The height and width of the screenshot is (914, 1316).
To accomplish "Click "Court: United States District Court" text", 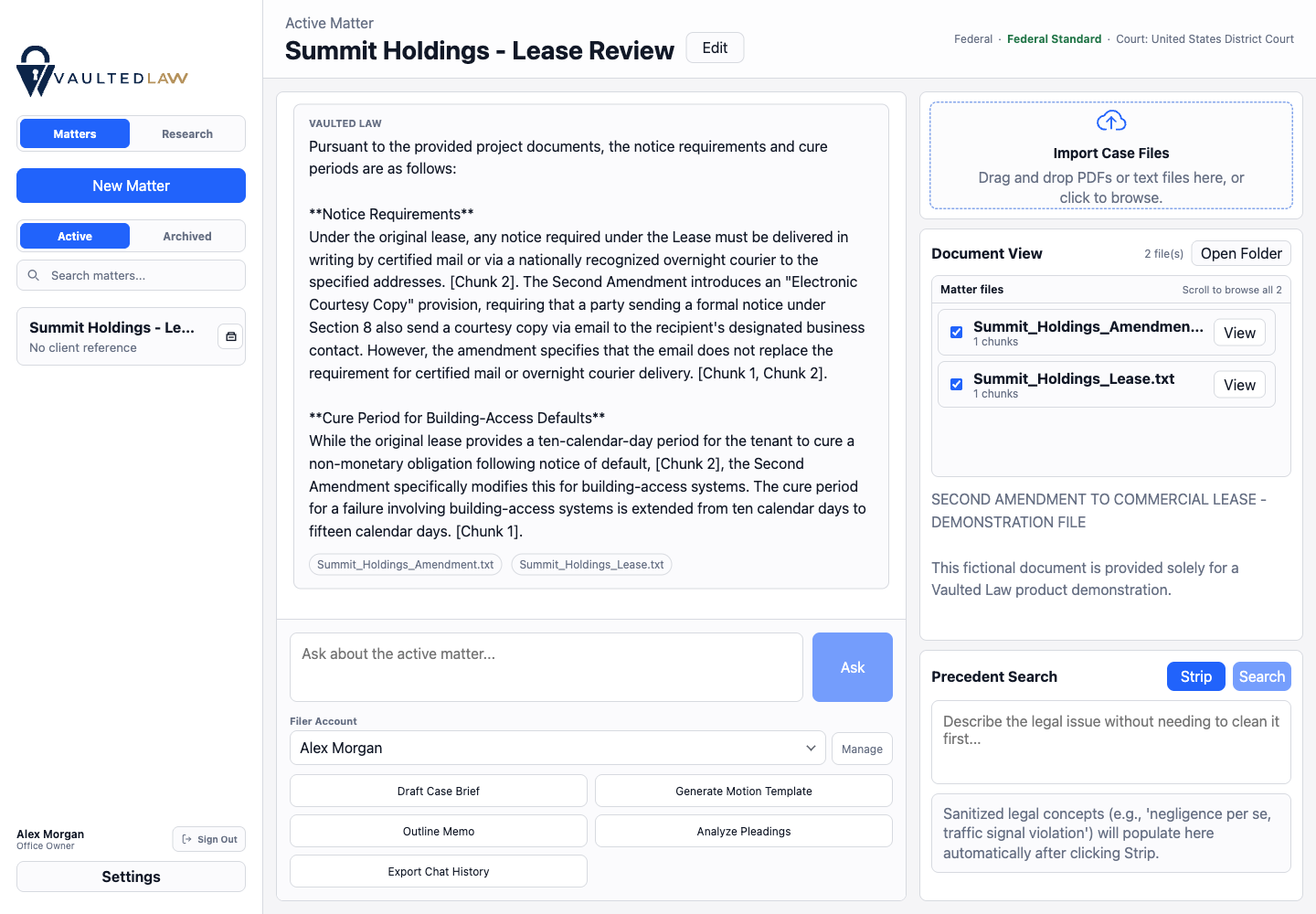I will tap(1205, 39).
